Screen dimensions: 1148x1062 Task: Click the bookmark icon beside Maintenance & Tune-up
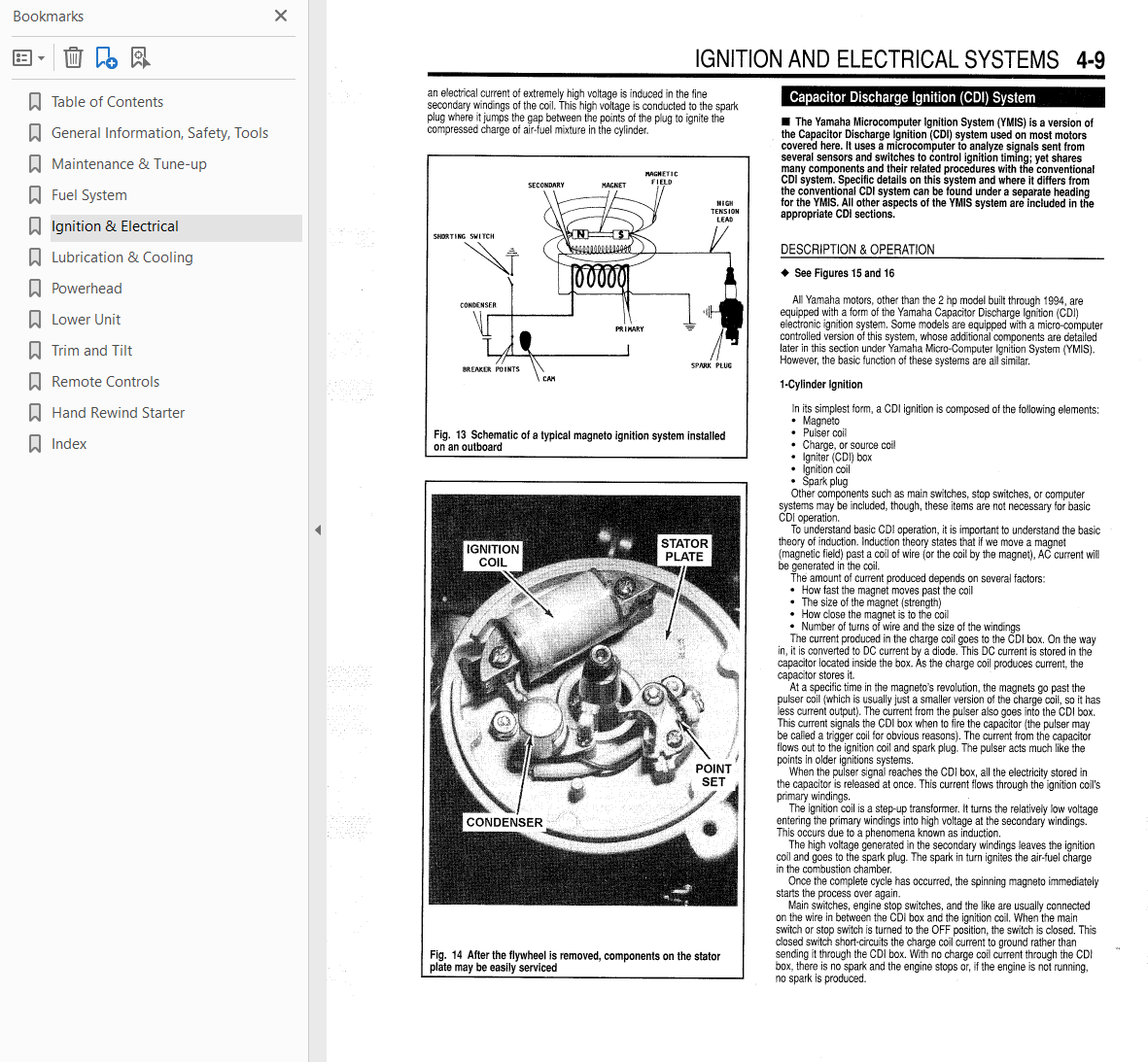pyautogui.click(x=34, y=164)
